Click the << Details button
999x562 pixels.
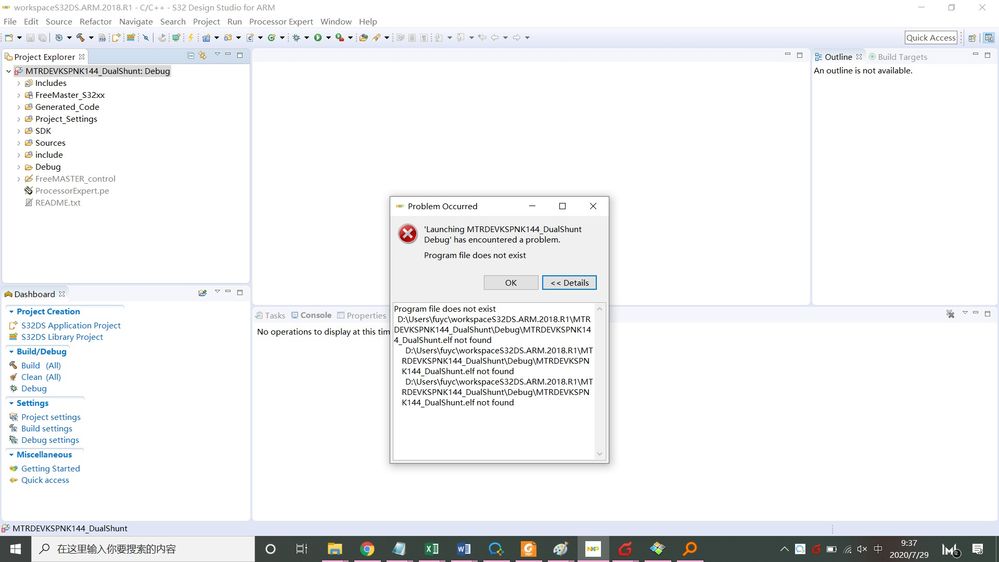(x=569, y=282)
